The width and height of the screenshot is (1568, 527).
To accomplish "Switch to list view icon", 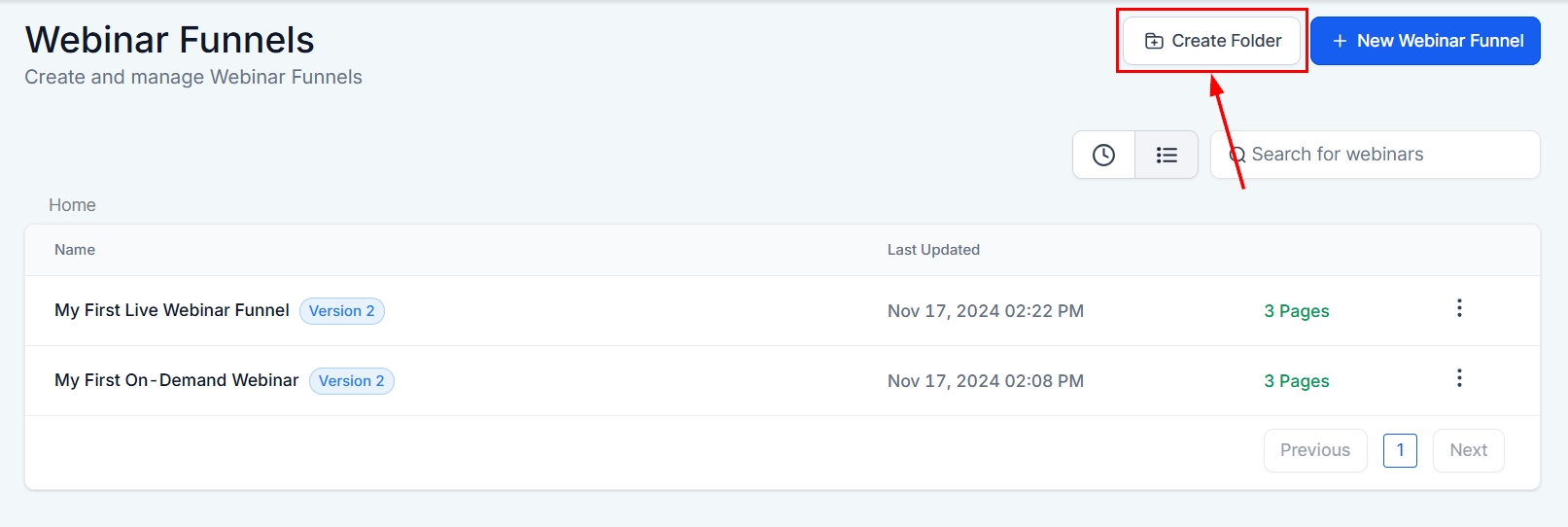I will click(x=1167, y=155).
